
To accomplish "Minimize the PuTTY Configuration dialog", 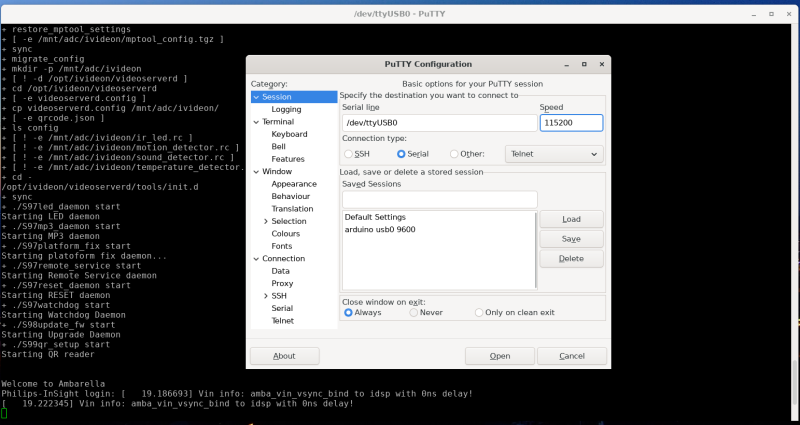I will pos(567,65).
